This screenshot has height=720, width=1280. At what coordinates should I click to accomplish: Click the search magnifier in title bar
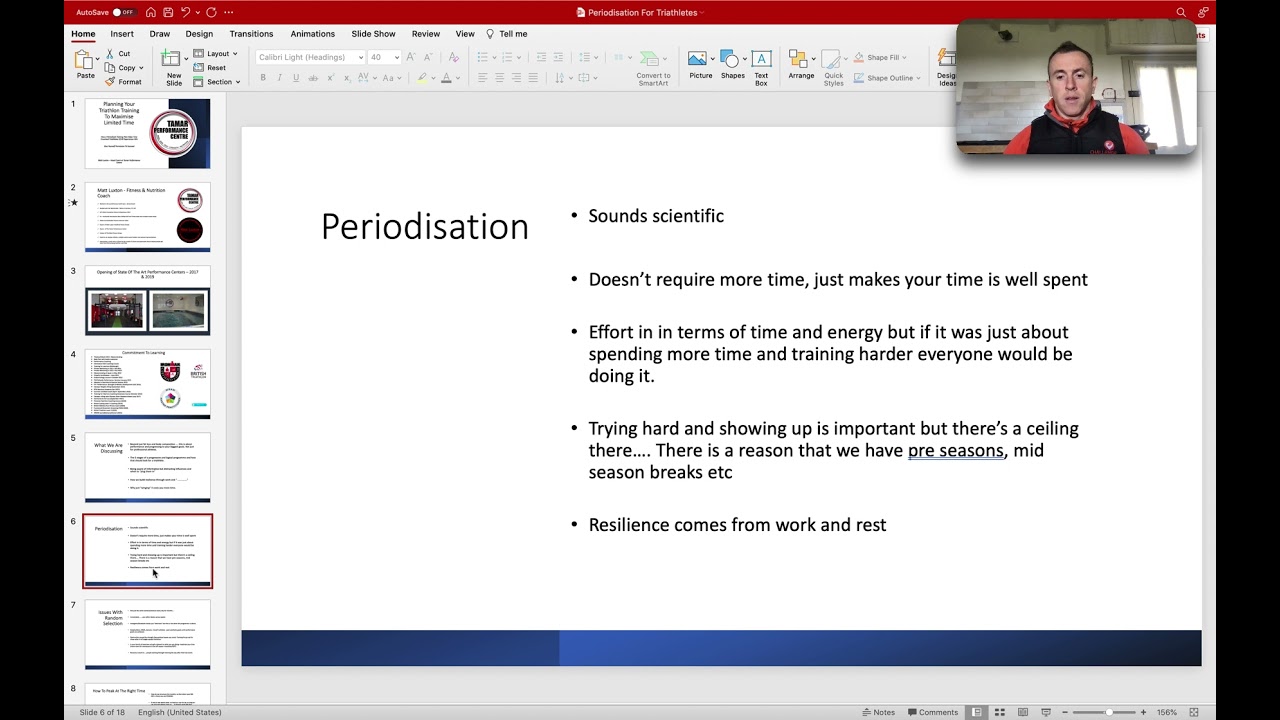[x=1181, y=12]
